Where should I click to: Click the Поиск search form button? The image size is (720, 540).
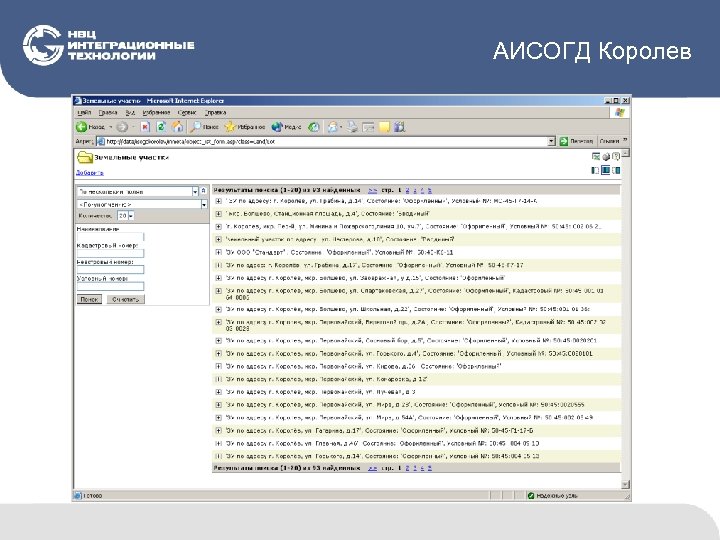coord(89,299)
